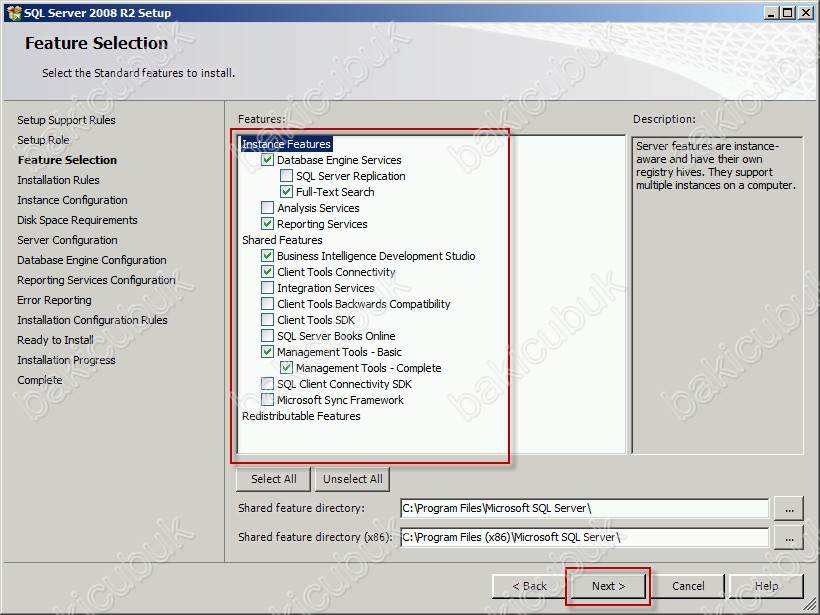Click Setup Support Rules step

tap(66, 120)
